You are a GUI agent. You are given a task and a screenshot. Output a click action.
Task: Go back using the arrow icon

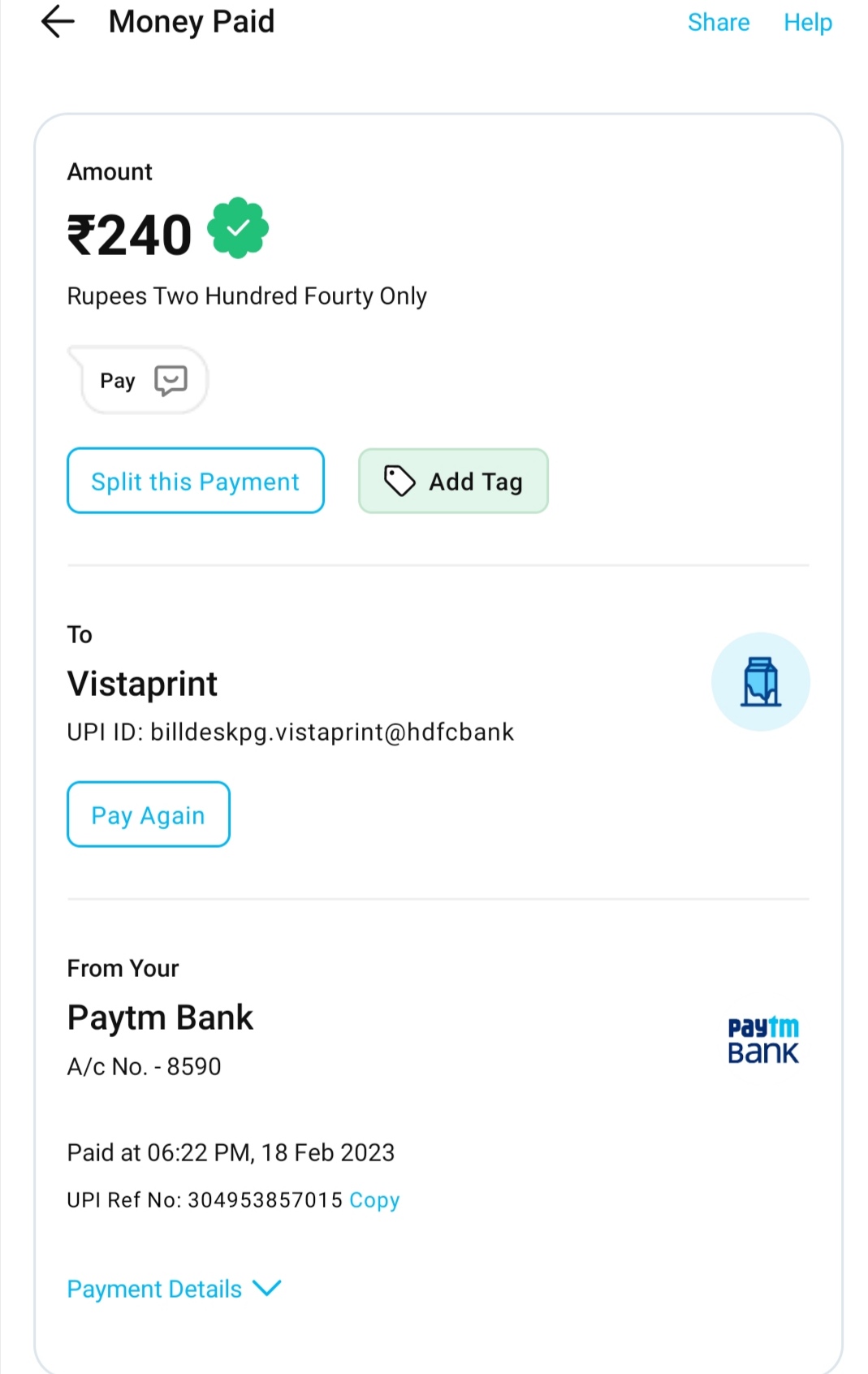(x=58, y=22)
